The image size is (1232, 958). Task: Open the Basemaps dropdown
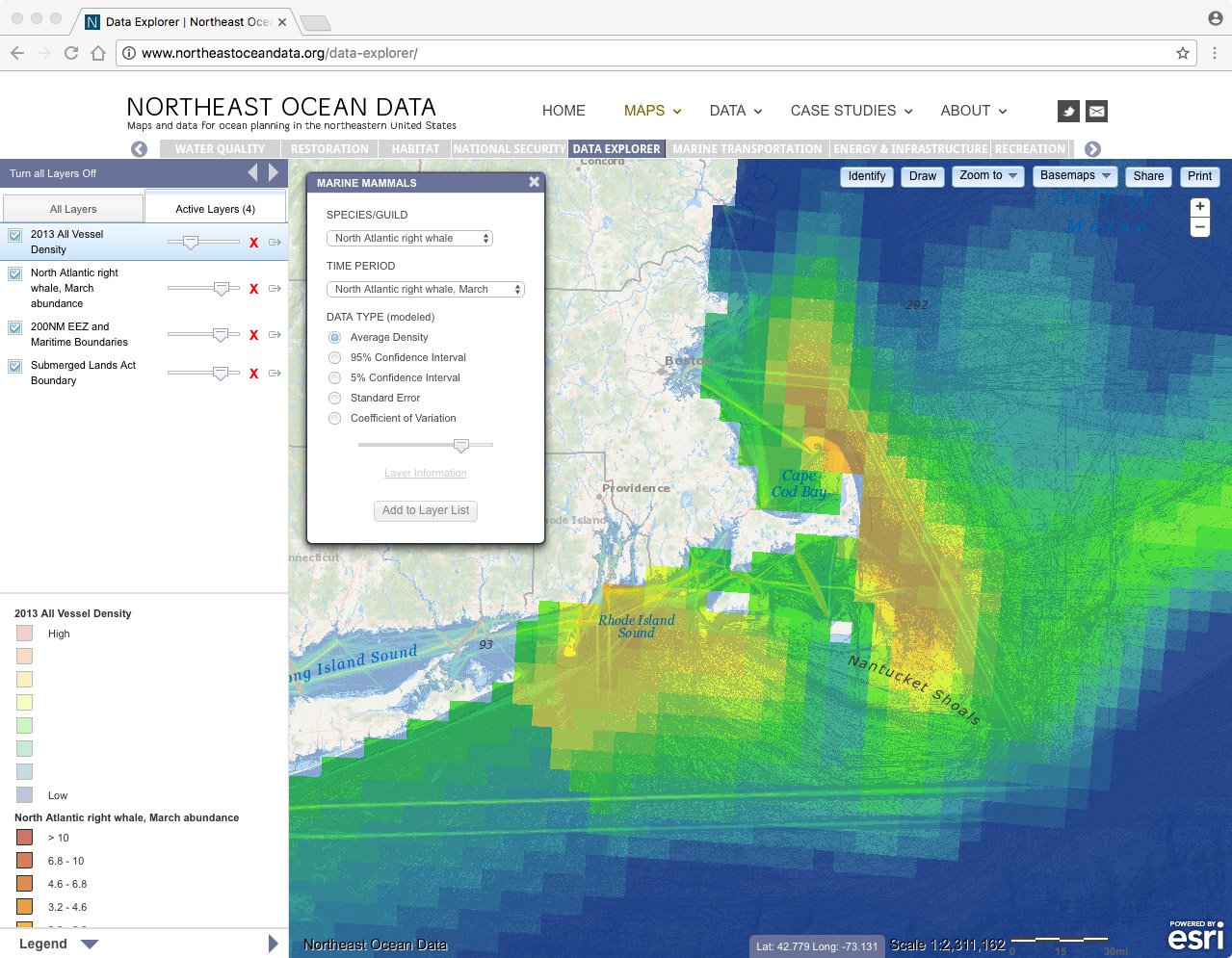tap(1075, 175)
